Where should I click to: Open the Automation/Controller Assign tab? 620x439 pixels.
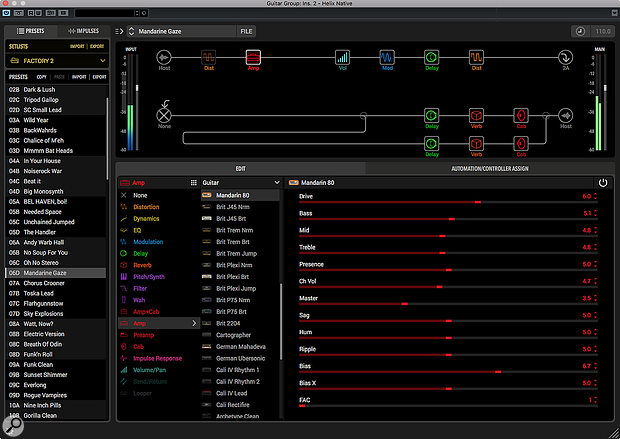pyautogui.click(x=490, y=168)
